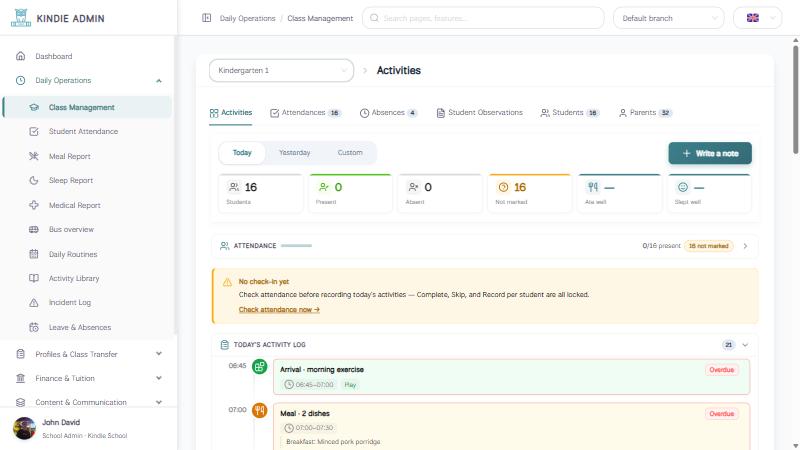Image resolution: width=800 pixels, height=450 pixels.
Task: Collapse Today's Activity Log chevron
Action: [x=745, y=345]
